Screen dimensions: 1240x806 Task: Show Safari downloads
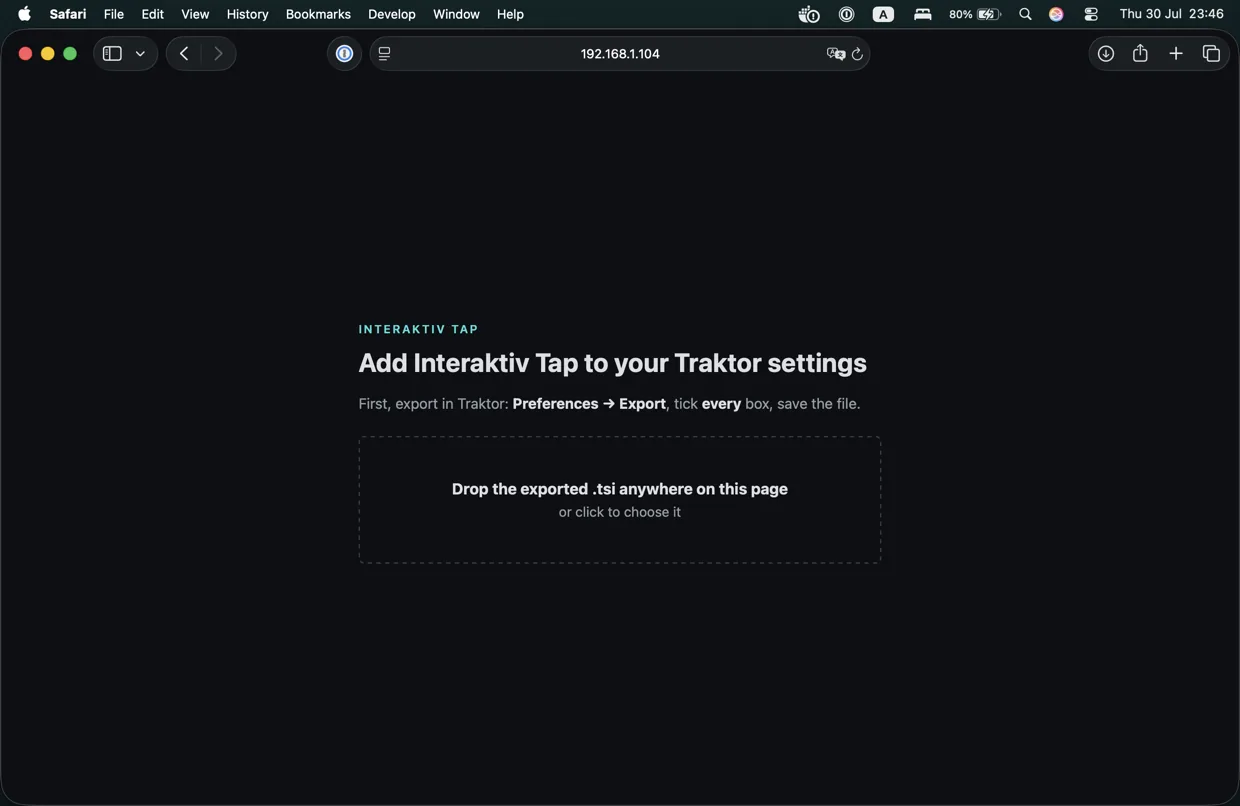coord(1106,54)
